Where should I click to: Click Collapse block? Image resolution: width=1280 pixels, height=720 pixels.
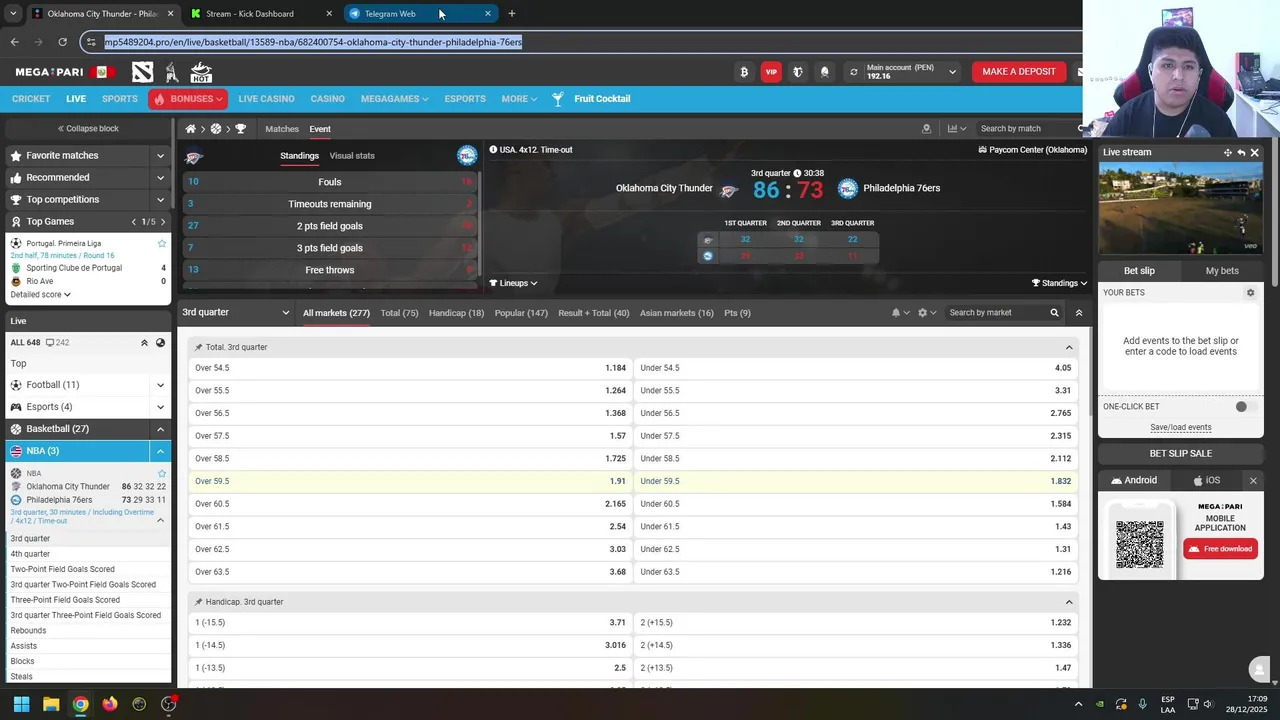point(88,129)
